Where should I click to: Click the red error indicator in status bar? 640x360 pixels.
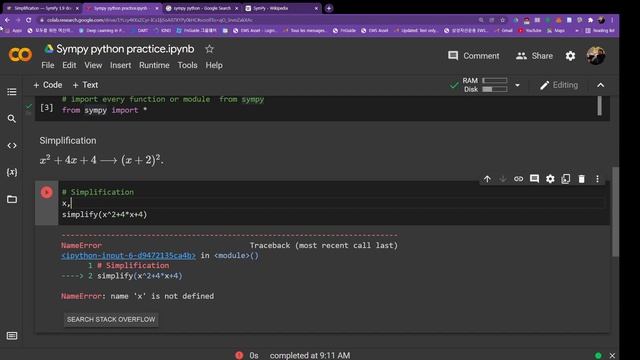tap(239, 356)
